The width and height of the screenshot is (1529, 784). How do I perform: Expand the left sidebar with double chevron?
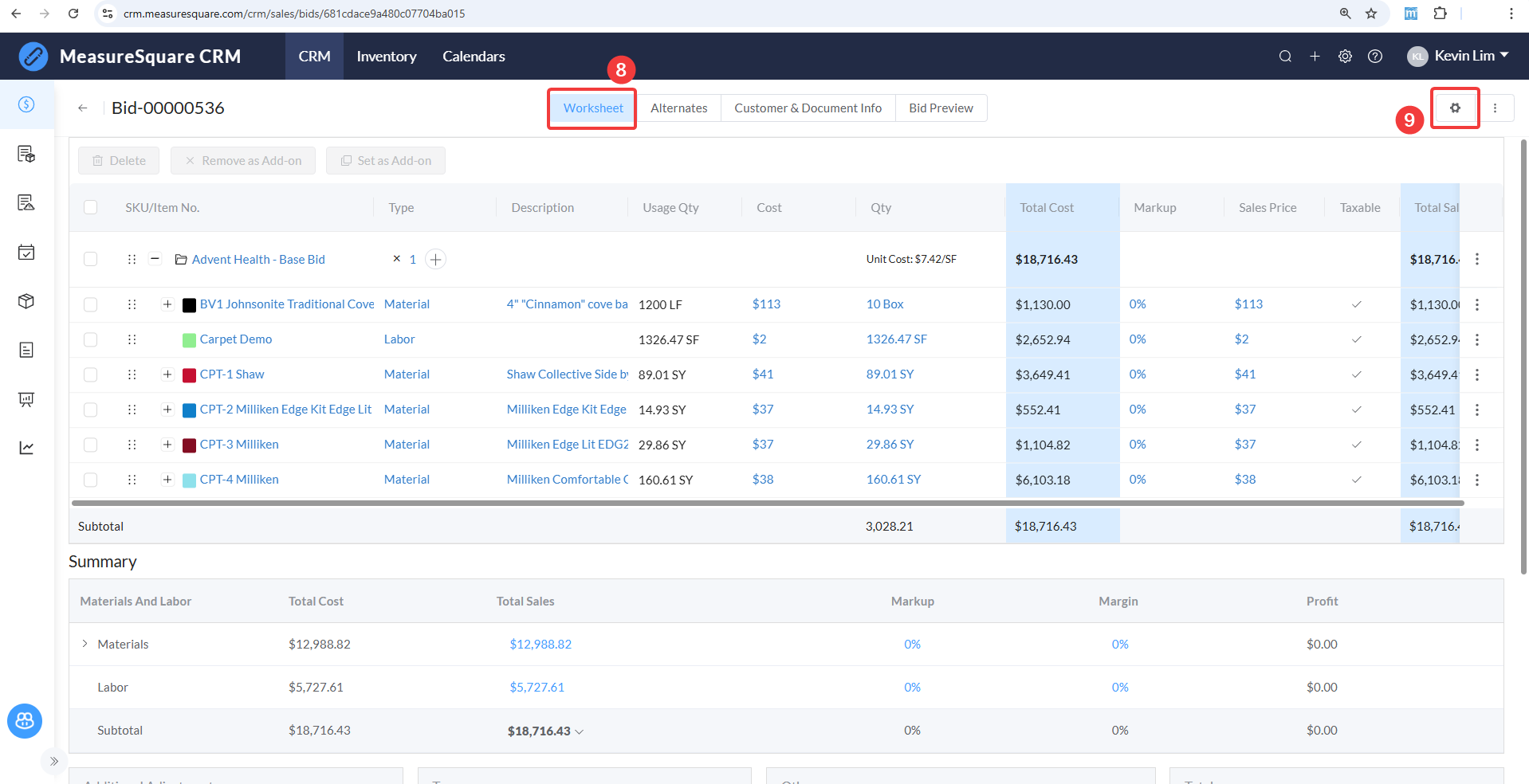(x=54, y=761)
